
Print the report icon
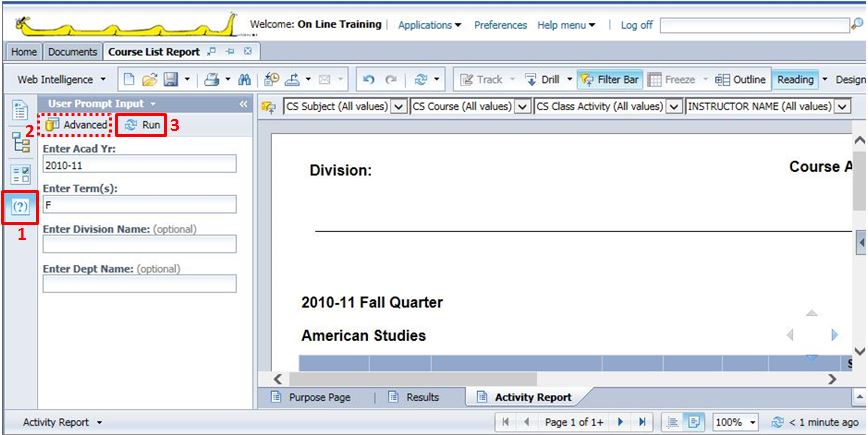(x=212, y=80)
